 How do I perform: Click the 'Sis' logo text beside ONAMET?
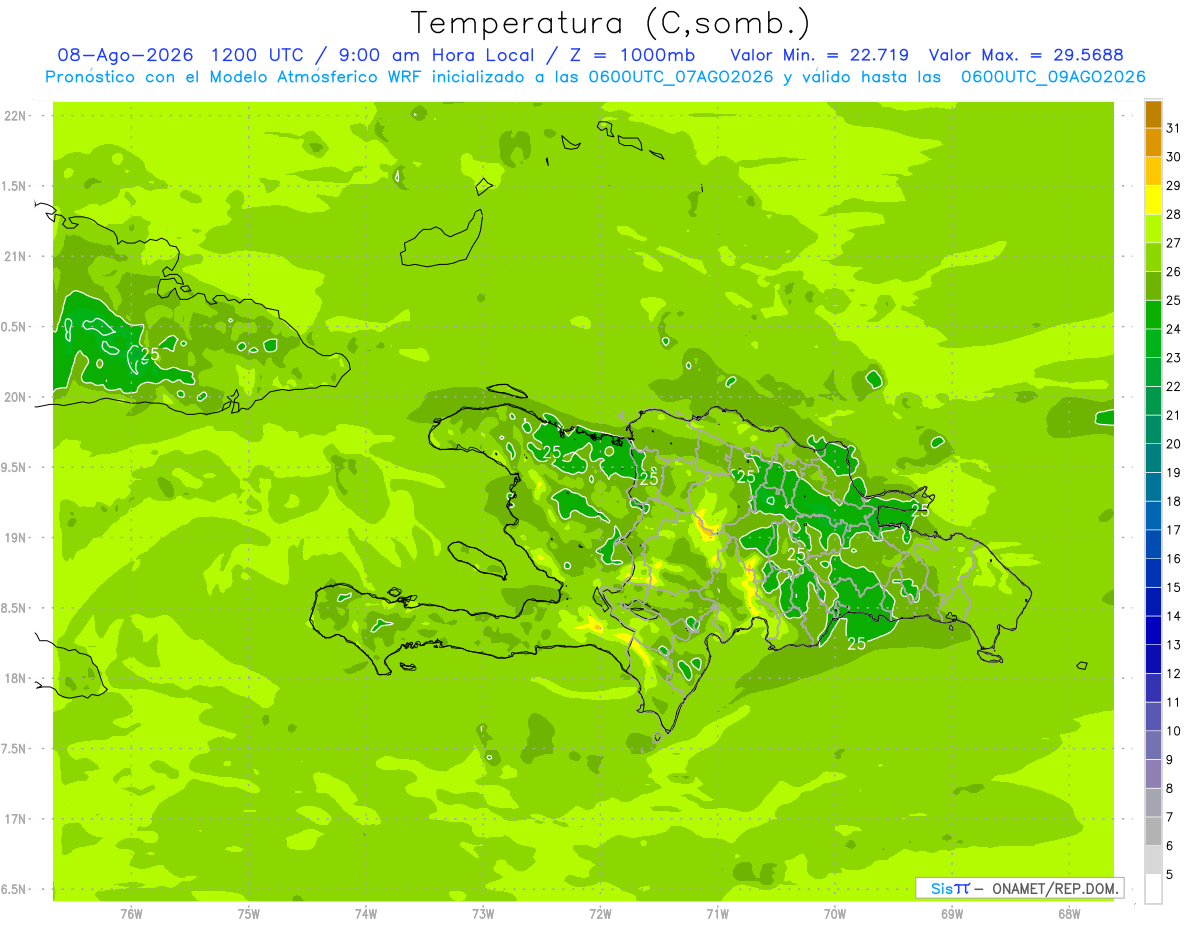pos(942,888)
